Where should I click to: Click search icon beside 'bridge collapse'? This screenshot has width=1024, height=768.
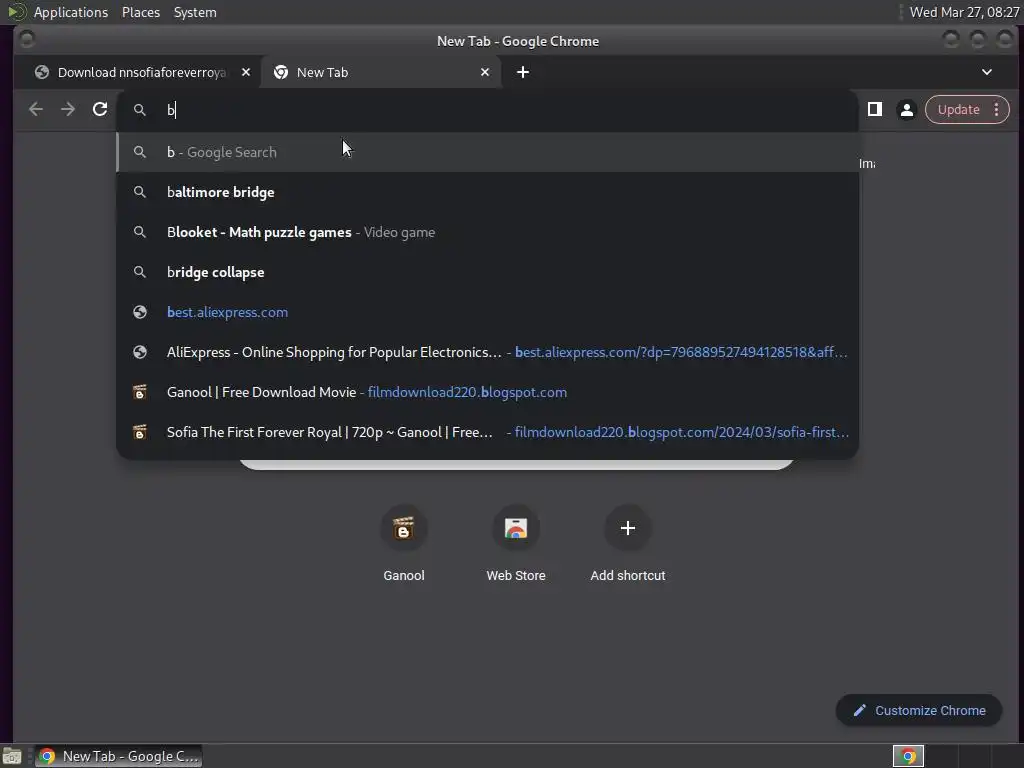pyautogui.click(x=140, y=272)
